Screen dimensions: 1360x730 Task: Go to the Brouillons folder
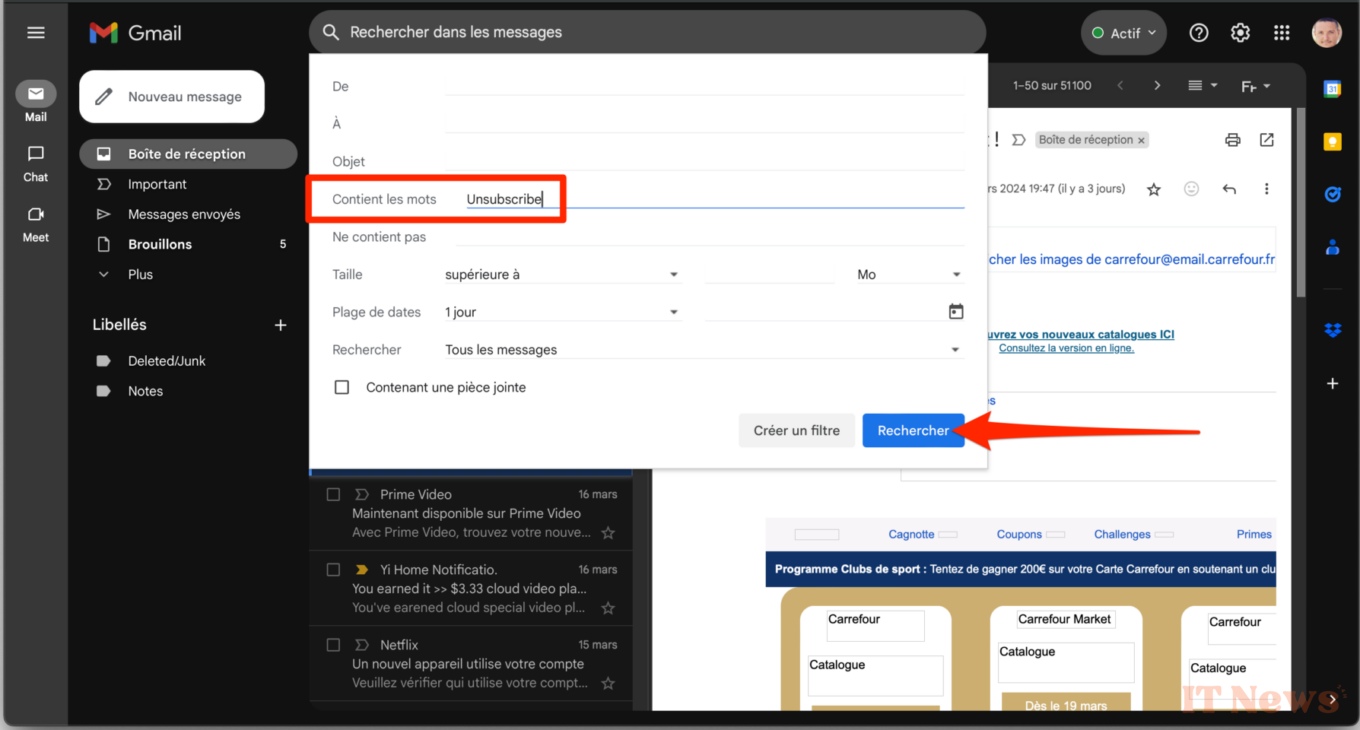click(160, 244)
